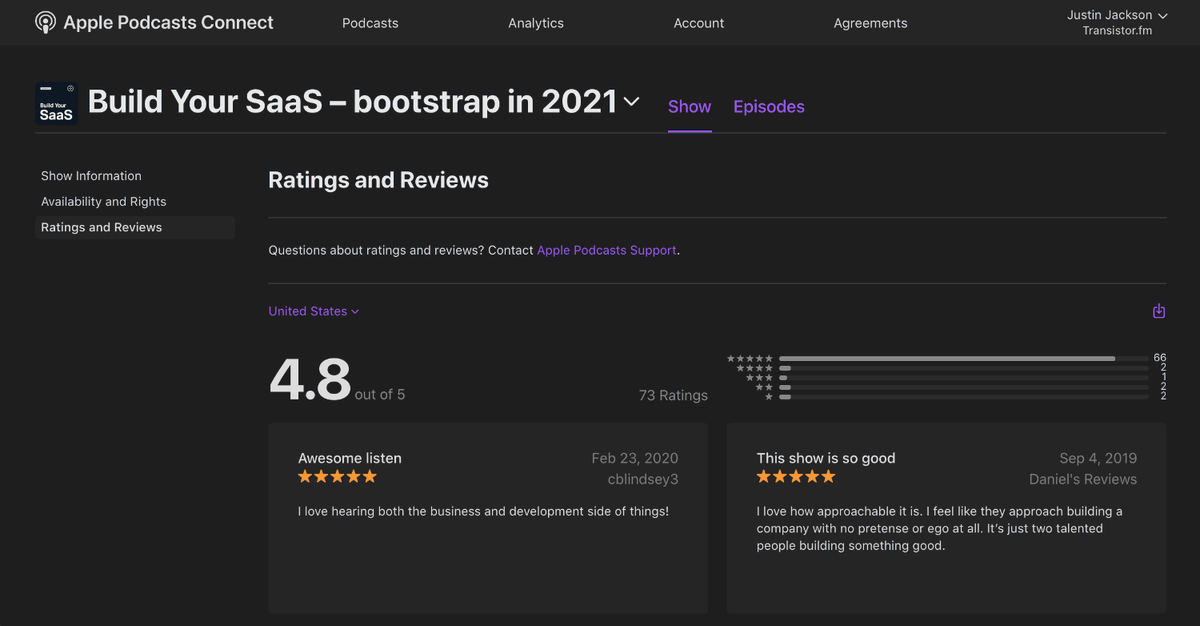1200x626 pixels.
Task: Click the five-star rating progress bar
Action: point(963,358)
